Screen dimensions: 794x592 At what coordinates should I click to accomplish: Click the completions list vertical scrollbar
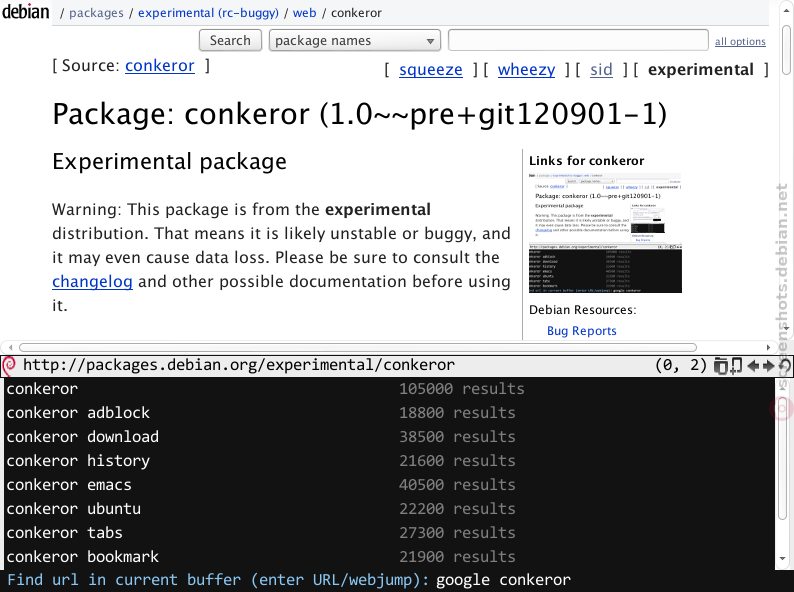(783, 456)
